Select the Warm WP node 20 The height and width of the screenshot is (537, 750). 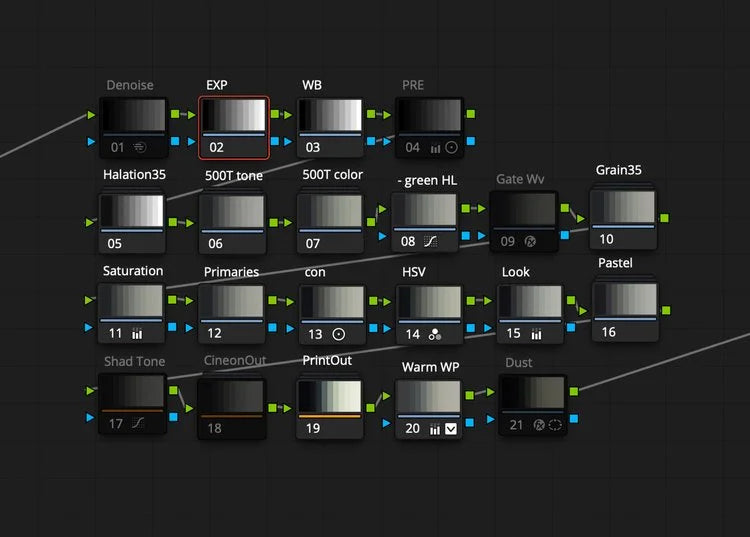[x=429, y=409]
